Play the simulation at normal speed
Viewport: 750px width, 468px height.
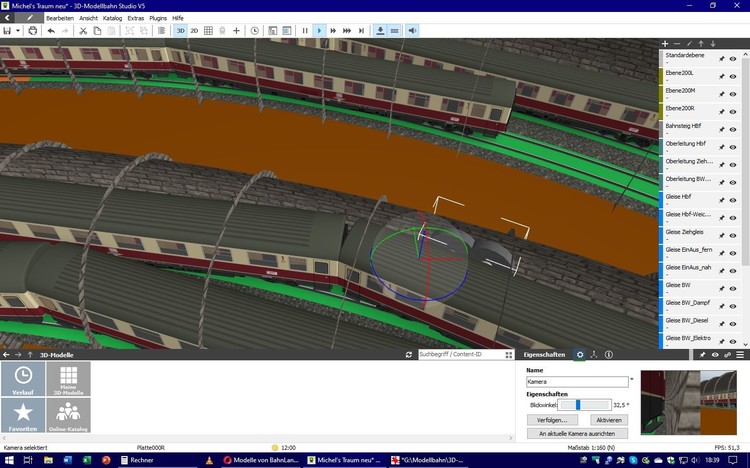click(319, 31)
